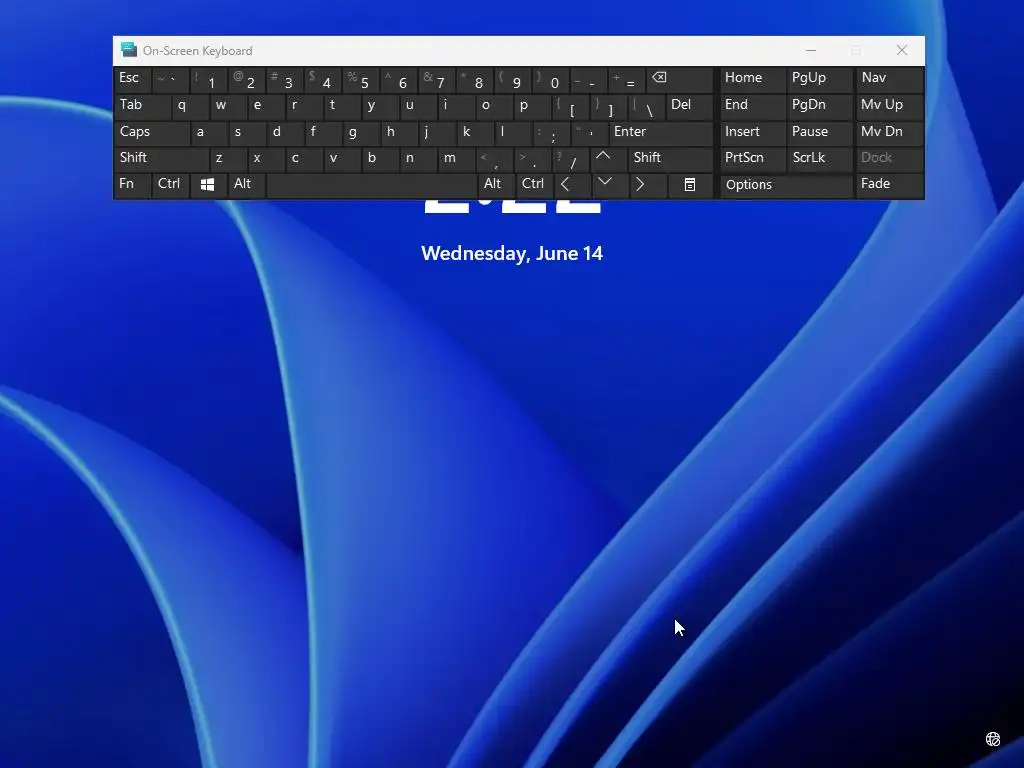Screen dimensions: 1024x768
Task: Click the Home key
Action: coord(752,80)
